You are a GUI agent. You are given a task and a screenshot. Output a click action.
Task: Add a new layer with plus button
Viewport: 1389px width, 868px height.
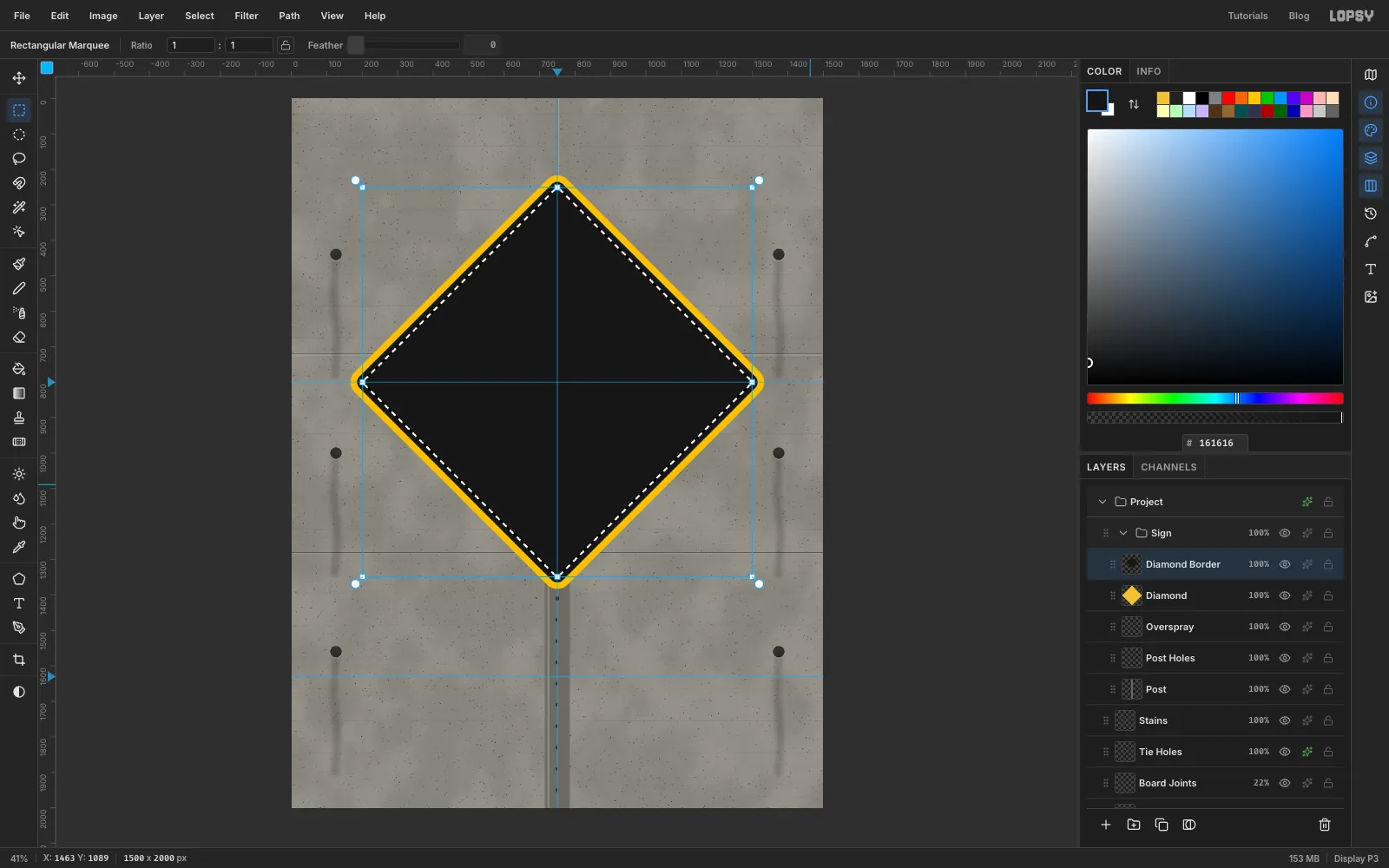(x=1106, y=825)
